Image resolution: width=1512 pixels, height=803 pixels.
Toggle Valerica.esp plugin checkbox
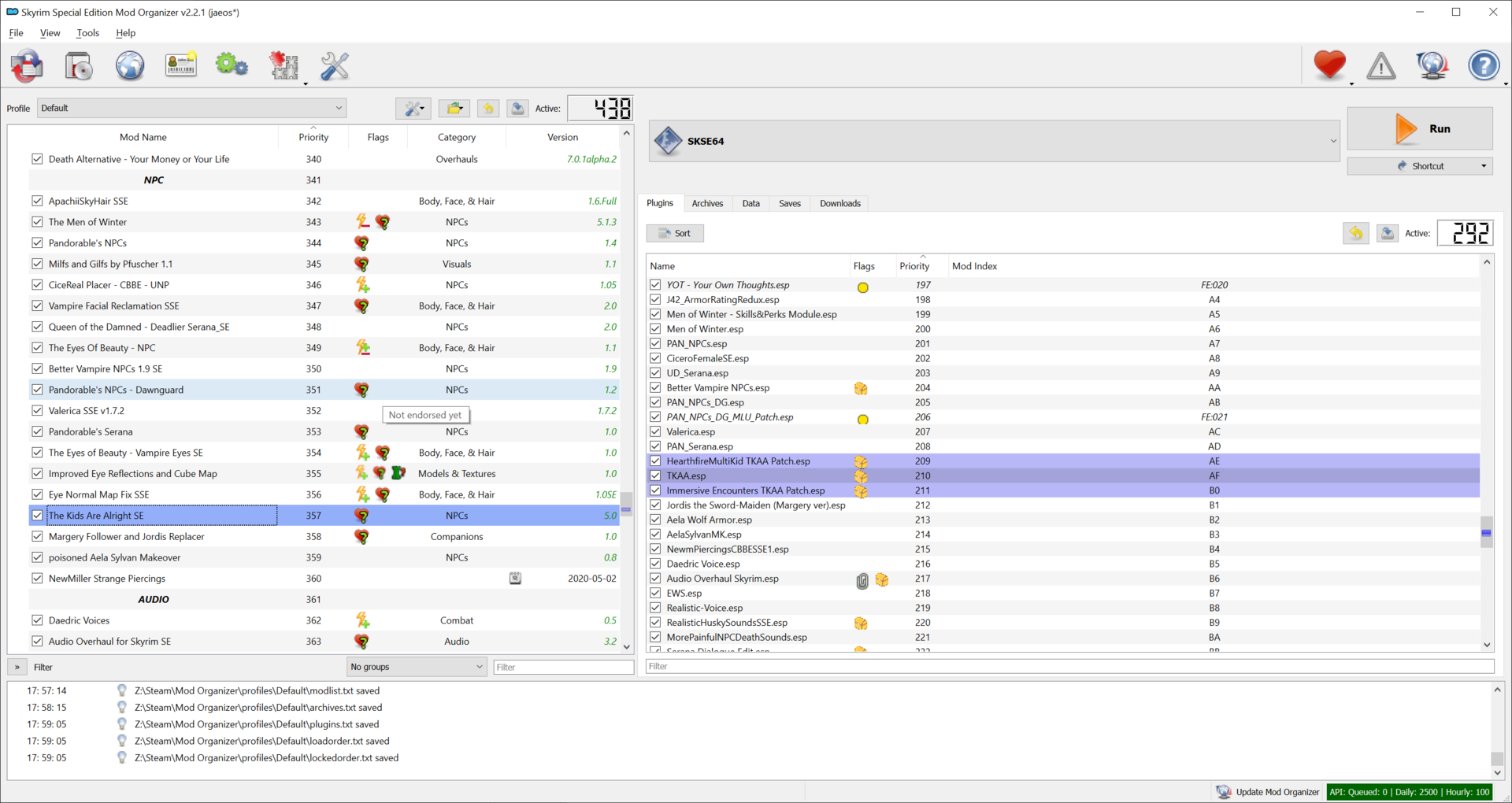point(655,431)
